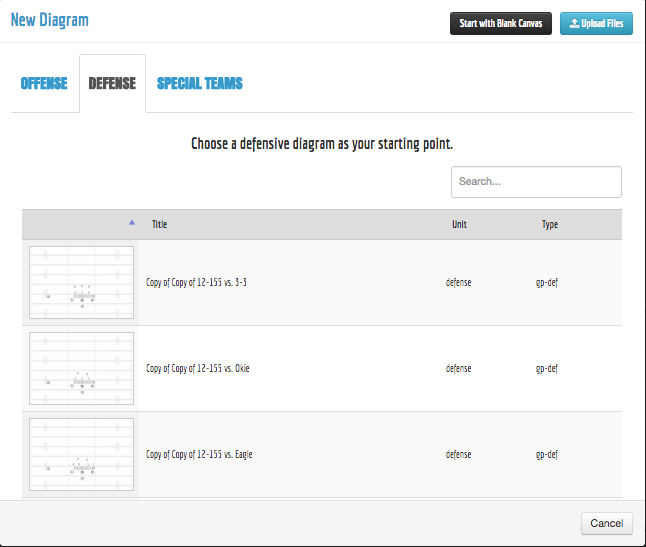This screenshot has width=646, height=547.
Task: Click the Start with Blank Canvas button
Action: point(500,23)
